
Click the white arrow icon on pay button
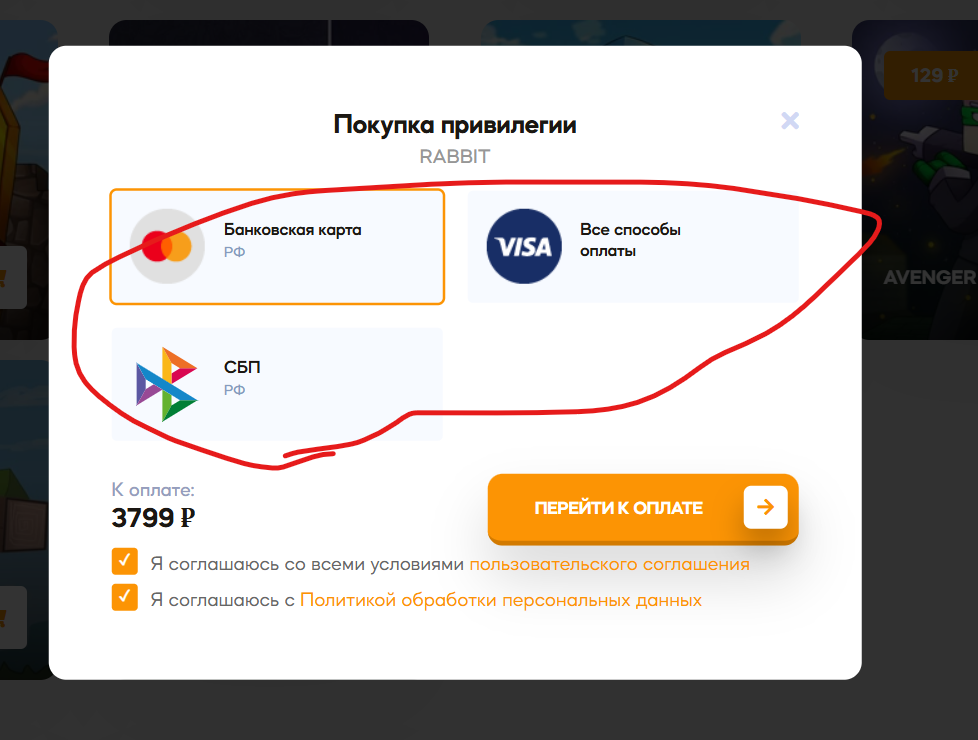click(x=765, y=507)
